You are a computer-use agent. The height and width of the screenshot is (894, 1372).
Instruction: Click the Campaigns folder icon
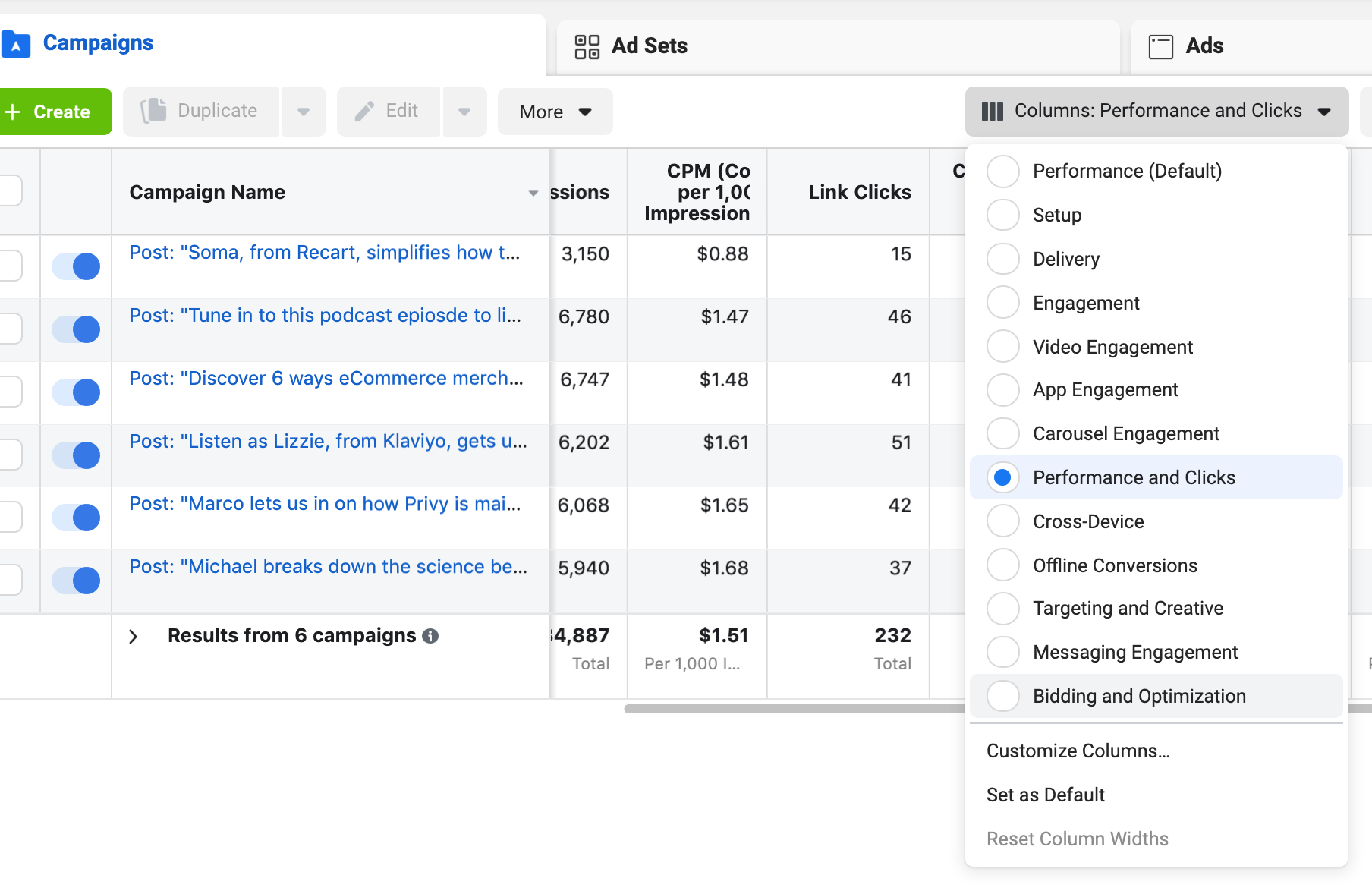point(16,44)
